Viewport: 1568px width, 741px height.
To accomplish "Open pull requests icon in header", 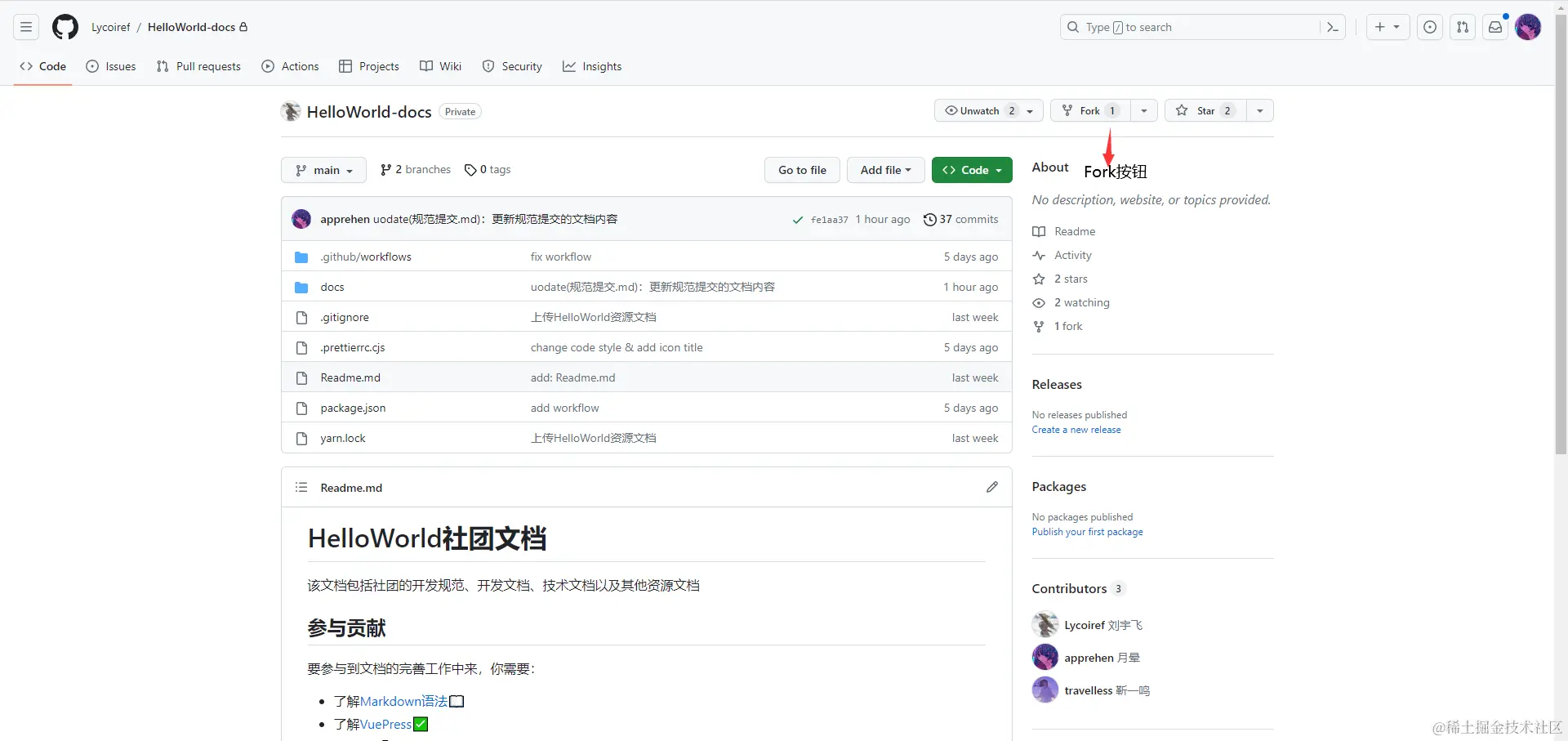I will pyautogui.click(x=1463, y=27).
